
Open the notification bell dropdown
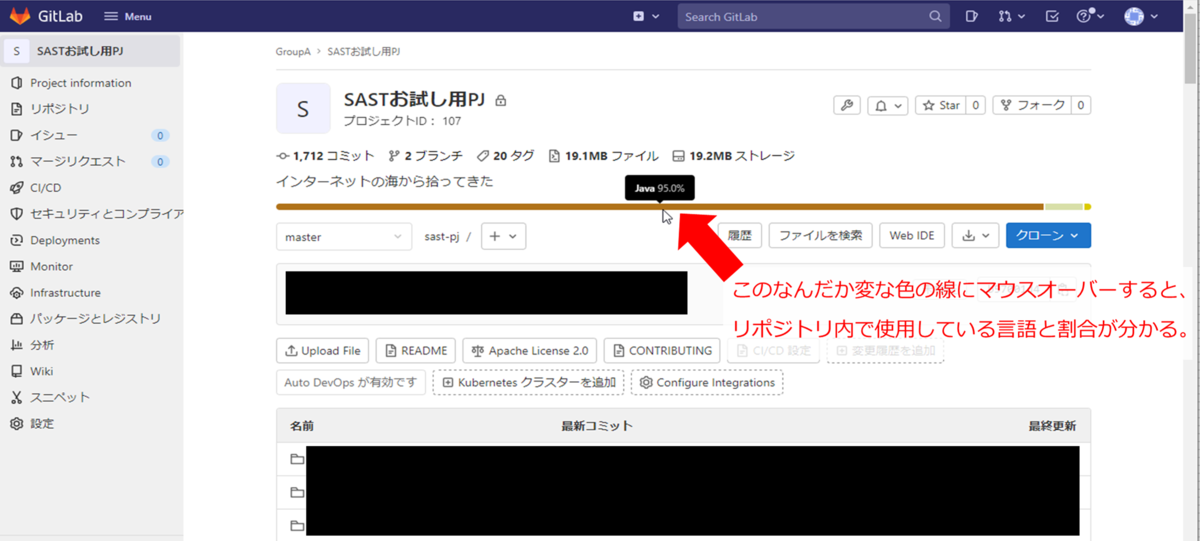pyautogui.click(x=888, y=105)
